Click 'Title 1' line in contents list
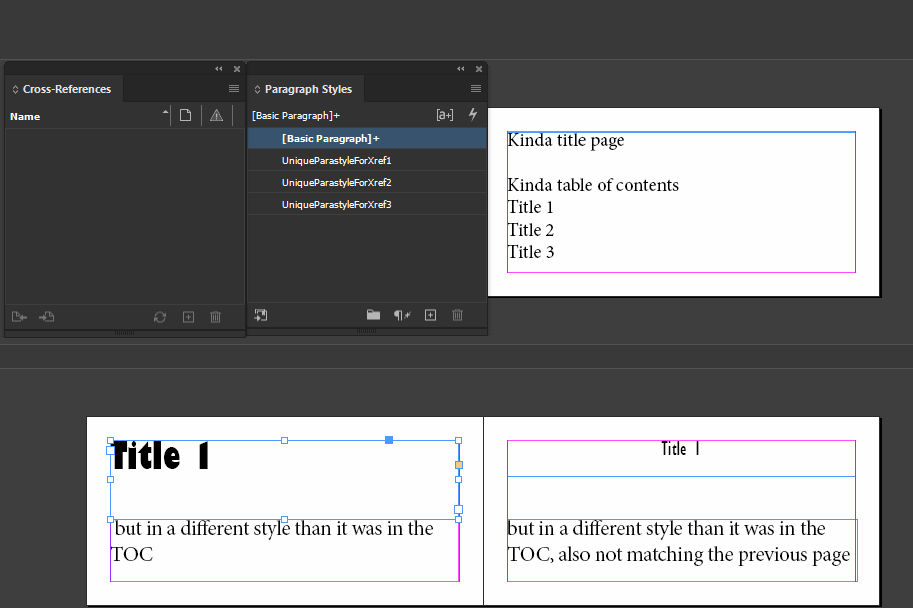The image size is (913, 608). click(530, 207)
